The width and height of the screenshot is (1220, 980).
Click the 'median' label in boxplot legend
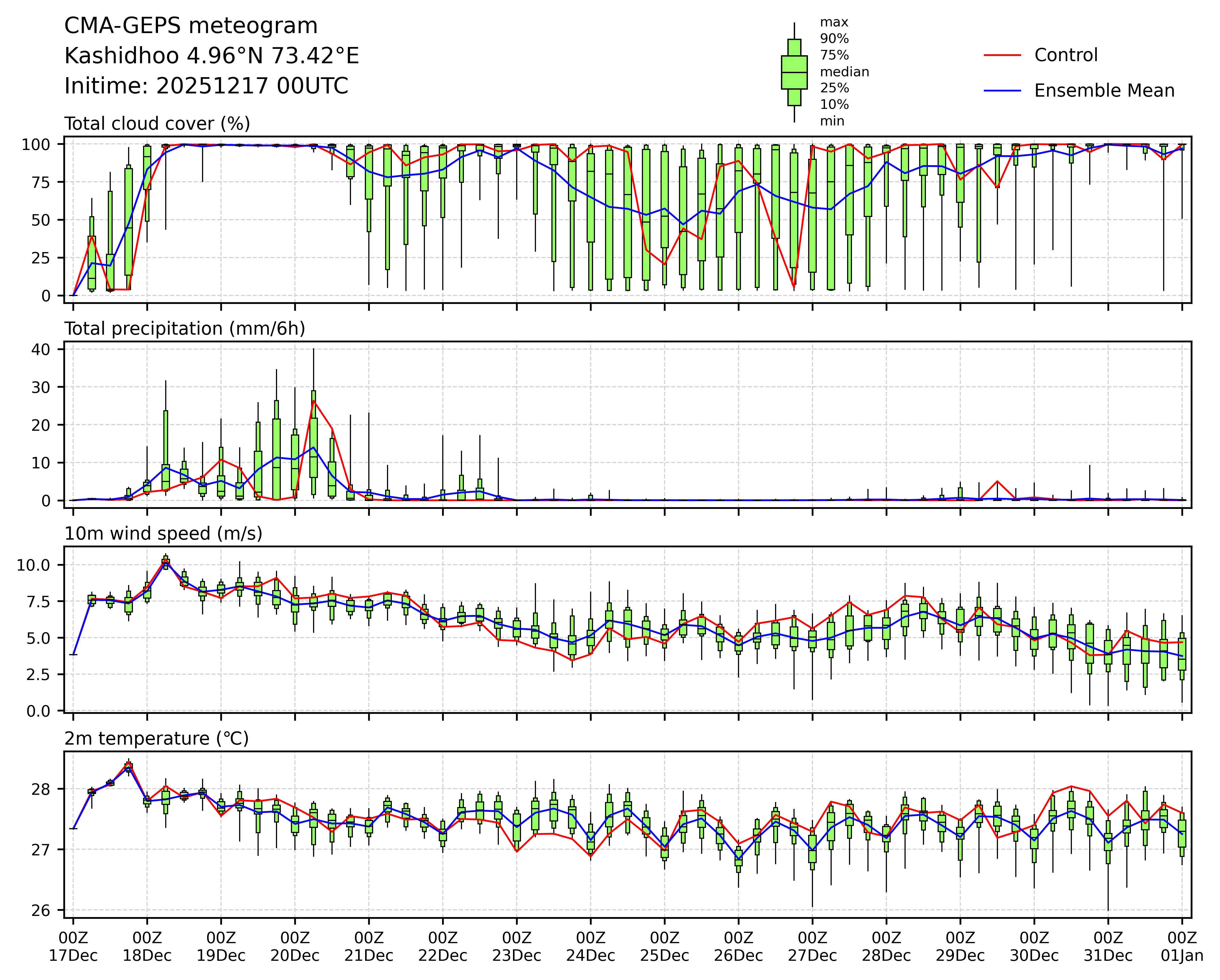click(x=844, y=72)
